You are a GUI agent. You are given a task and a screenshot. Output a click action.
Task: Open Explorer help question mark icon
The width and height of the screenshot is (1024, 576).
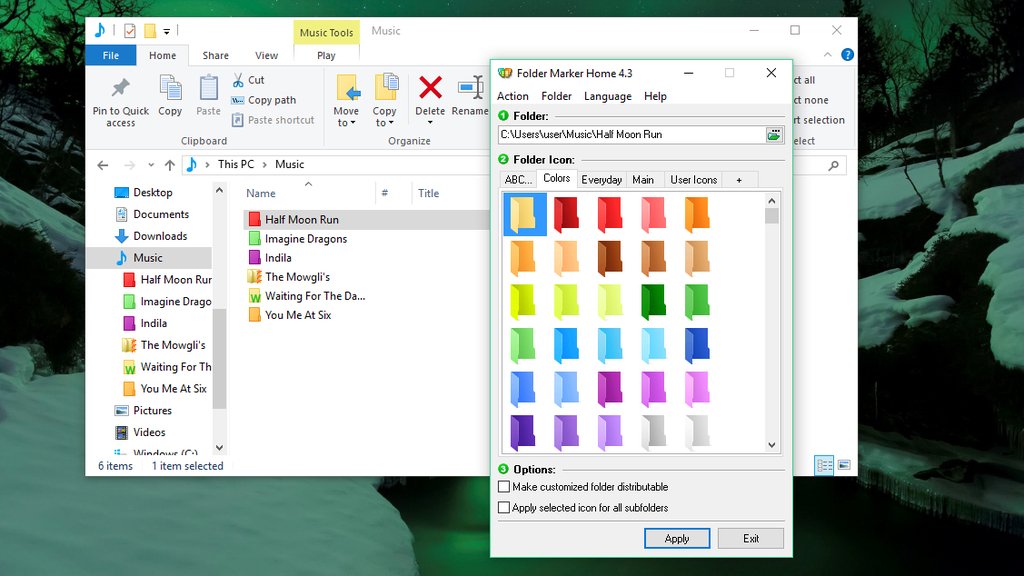[847, 55]
